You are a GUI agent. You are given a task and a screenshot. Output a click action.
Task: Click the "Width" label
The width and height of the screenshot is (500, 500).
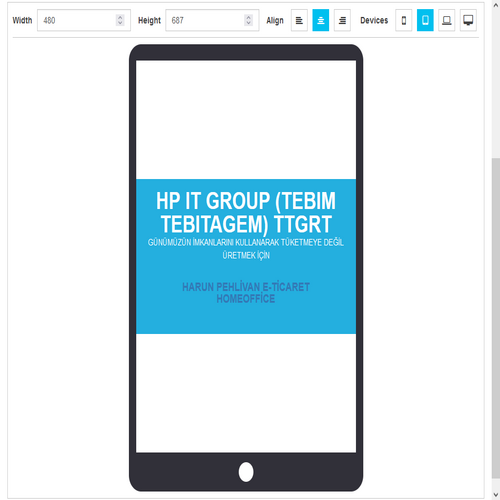click(x=22, y=20)
